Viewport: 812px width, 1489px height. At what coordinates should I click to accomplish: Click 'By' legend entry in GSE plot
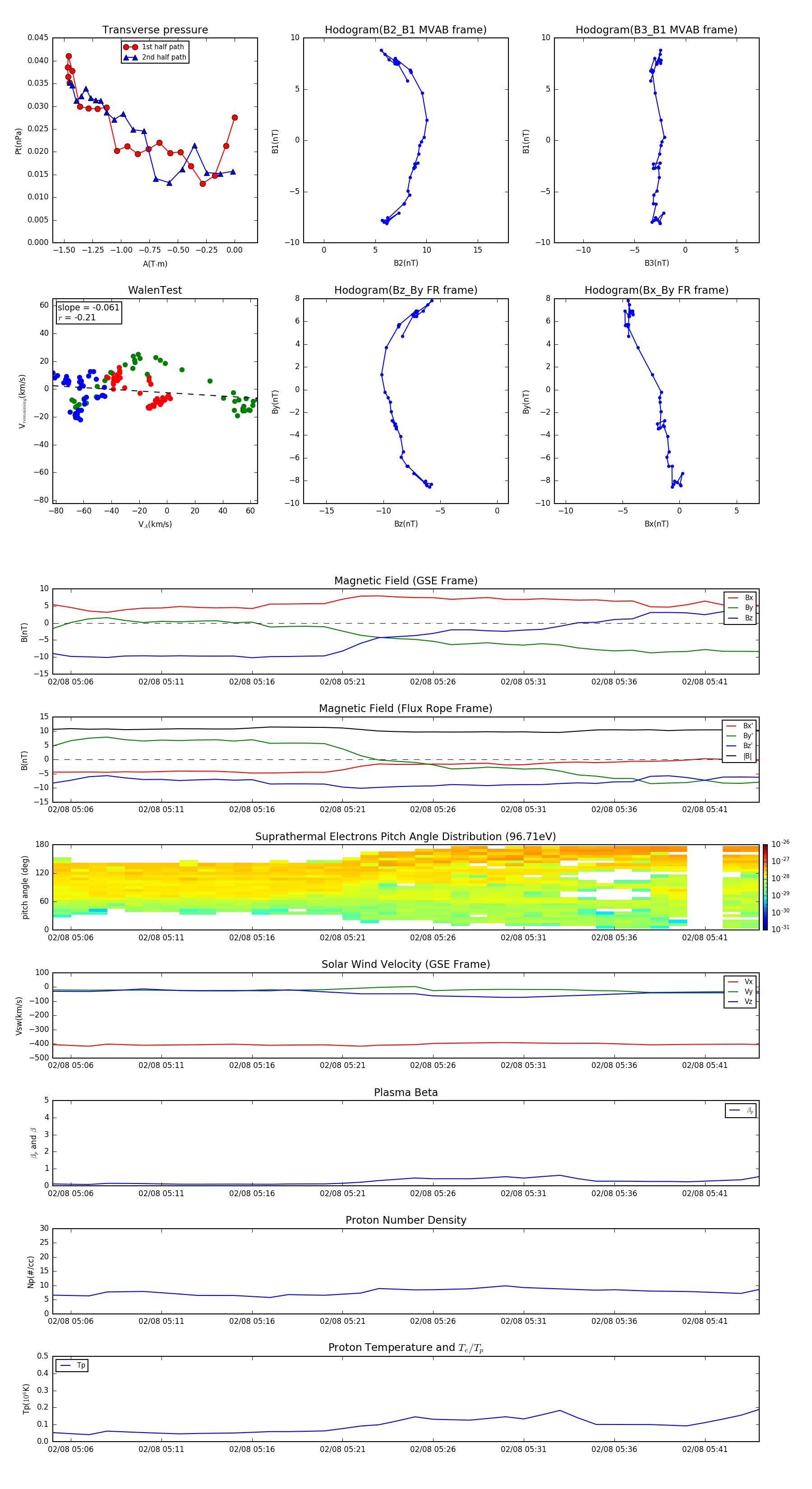coord(740,607)
